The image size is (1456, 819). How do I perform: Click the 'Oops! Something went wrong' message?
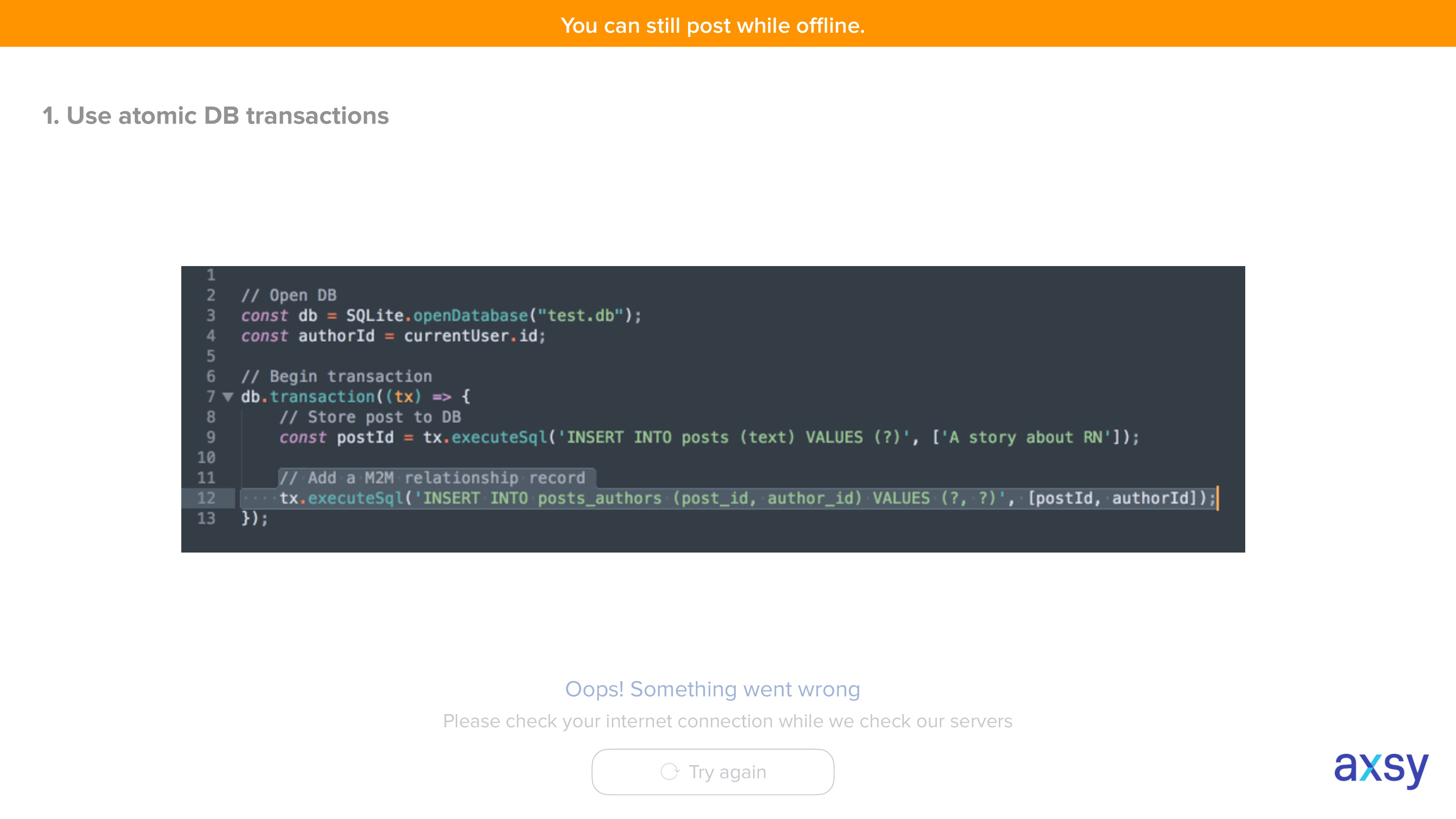pos(712,689)
